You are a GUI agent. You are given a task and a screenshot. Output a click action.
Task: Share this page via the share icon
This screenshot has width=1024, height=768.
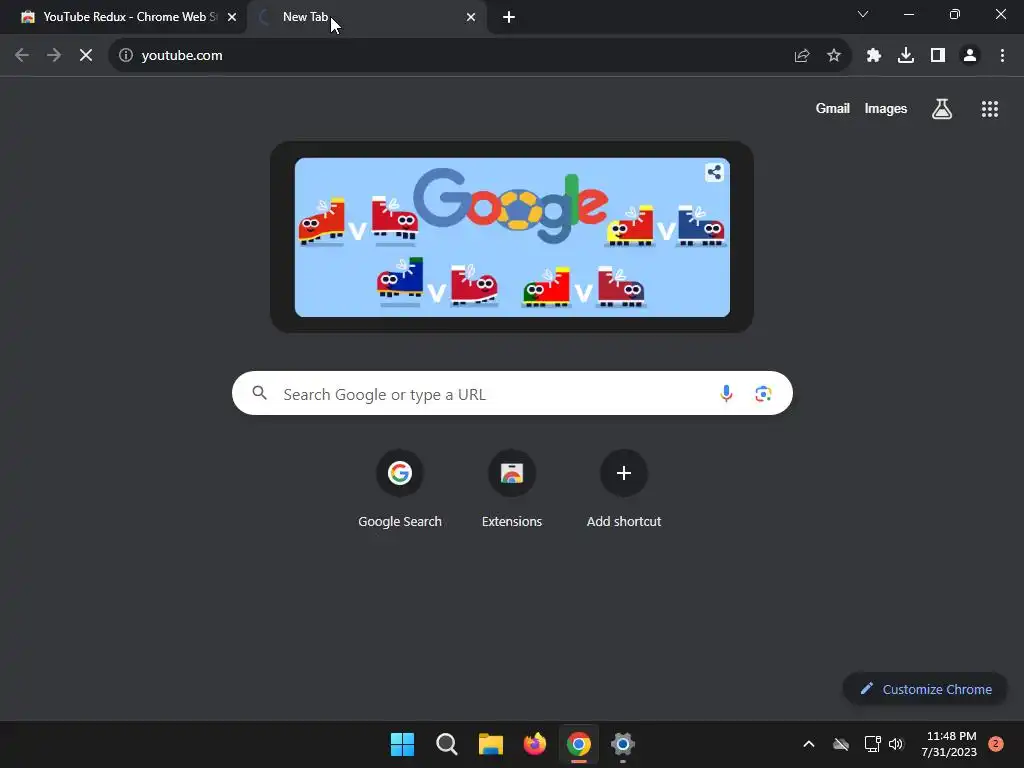point(802,56)
